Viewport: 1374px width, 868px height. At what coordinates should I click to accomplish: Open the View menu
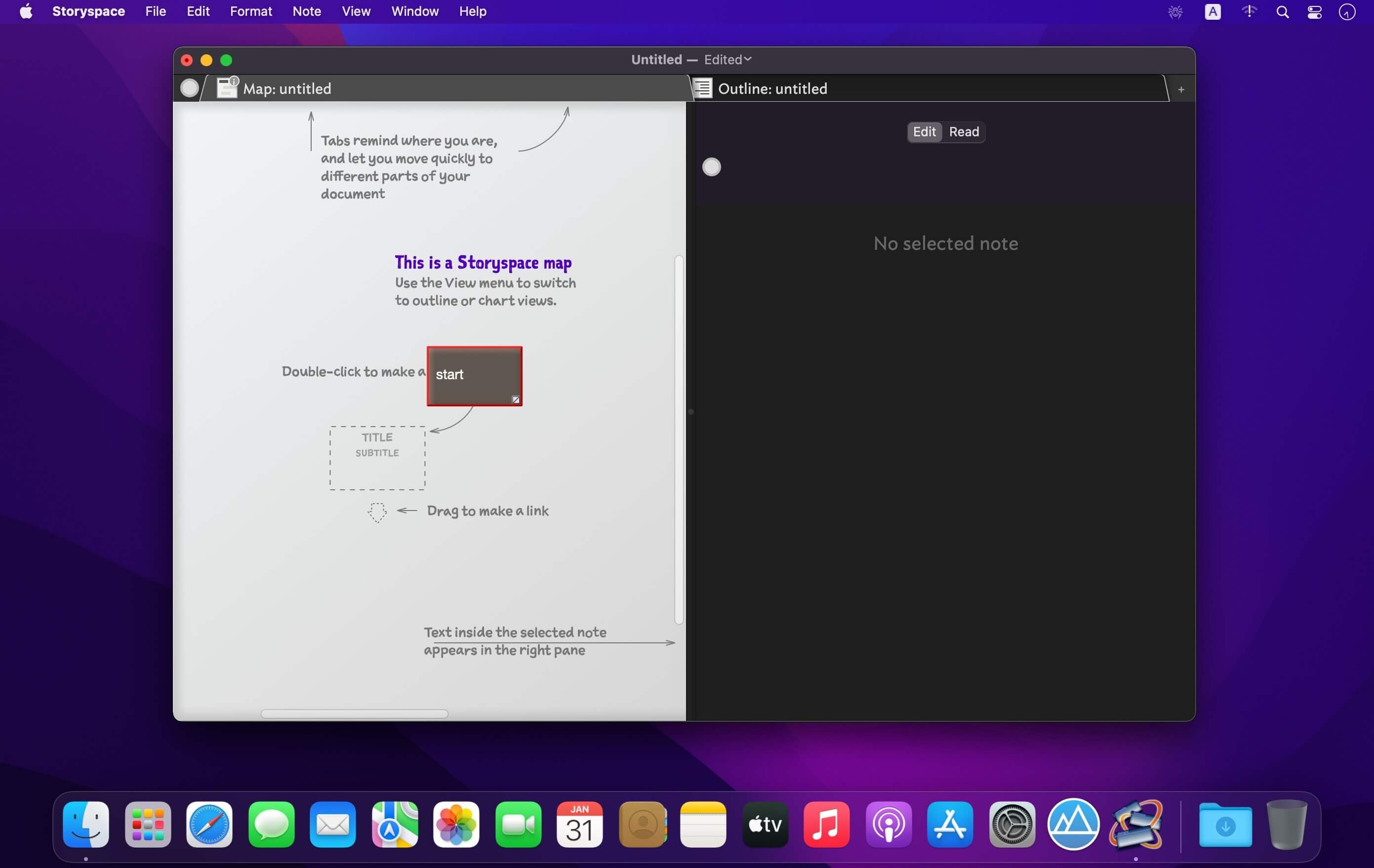coord(356,11)
